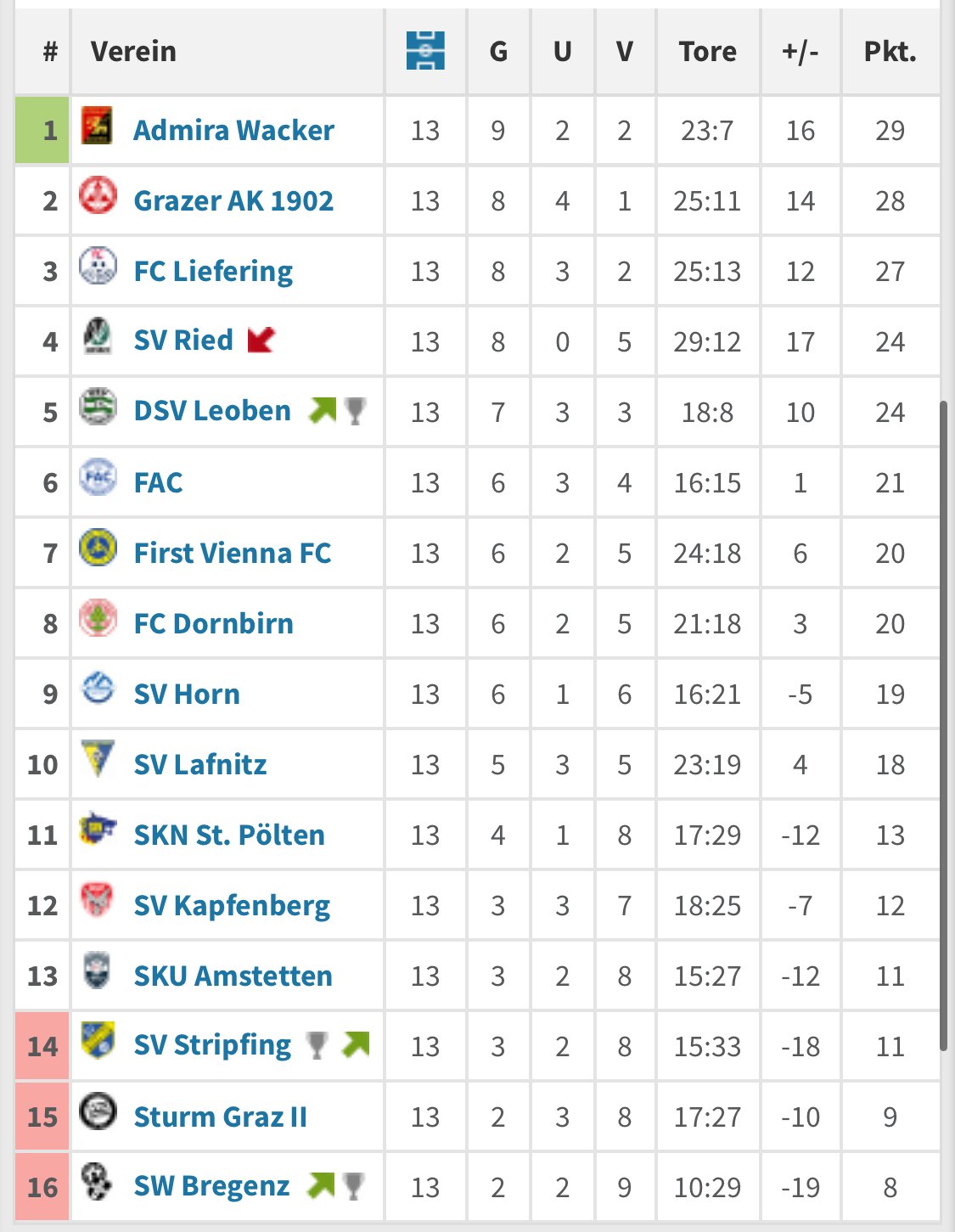Viewport: 955px width, 1232px height.
Task: Click the matches-played pitch icon header
Action: click(x=425, y=51)
